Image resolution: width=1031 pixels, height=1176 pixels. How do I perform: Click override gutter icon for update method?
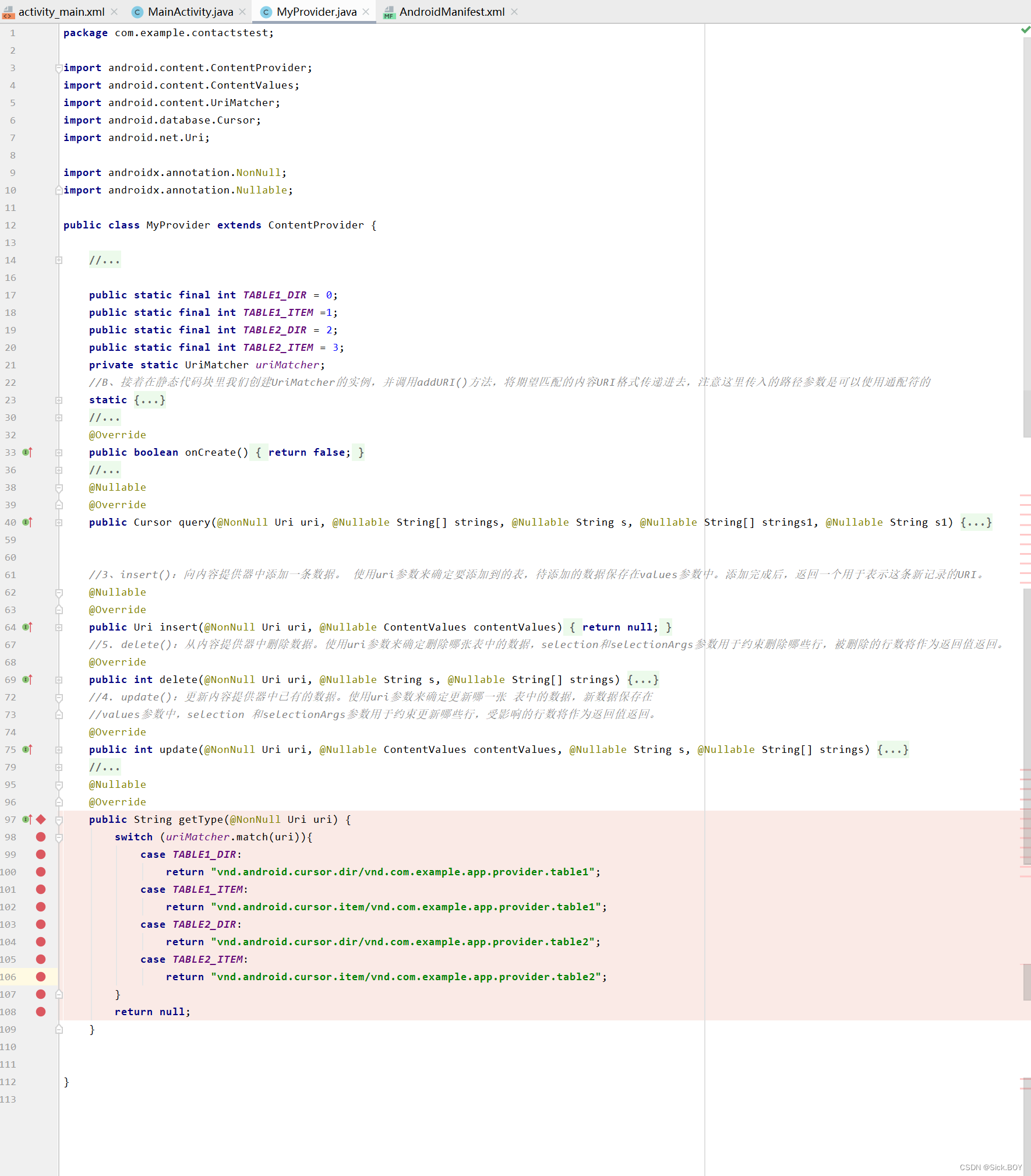[x=27, y=749]
